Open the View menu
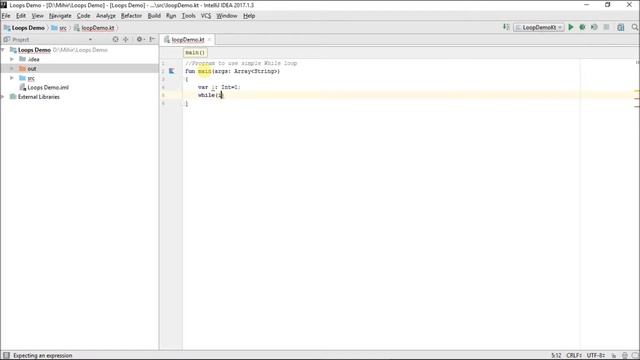Image resolution: width=640 pixels, height=360 pixels. click(x=38, y=16)
